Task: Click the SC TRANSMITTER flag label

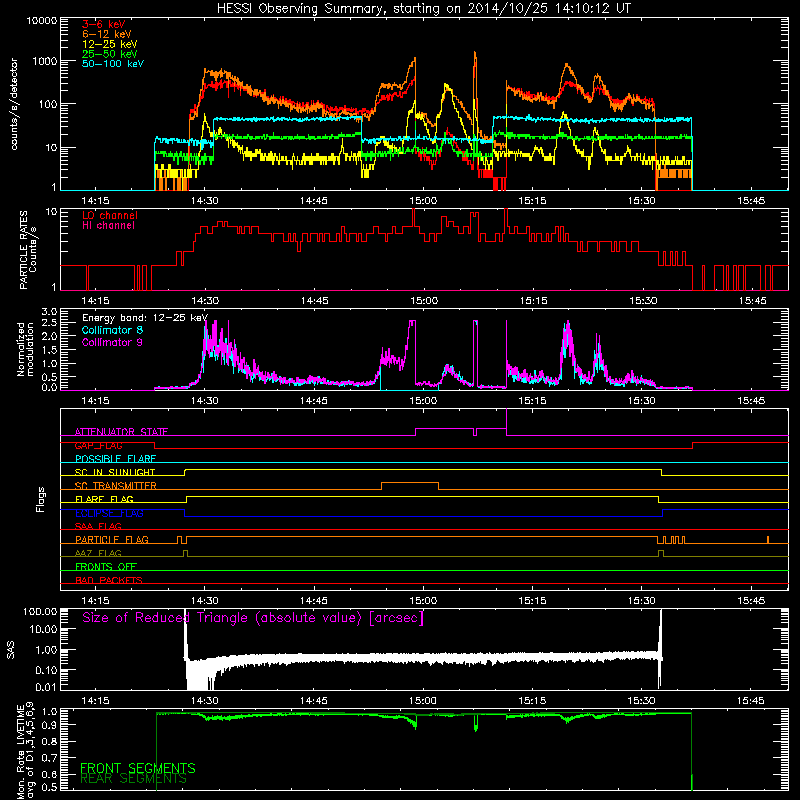Action: (x=116, y=486)
